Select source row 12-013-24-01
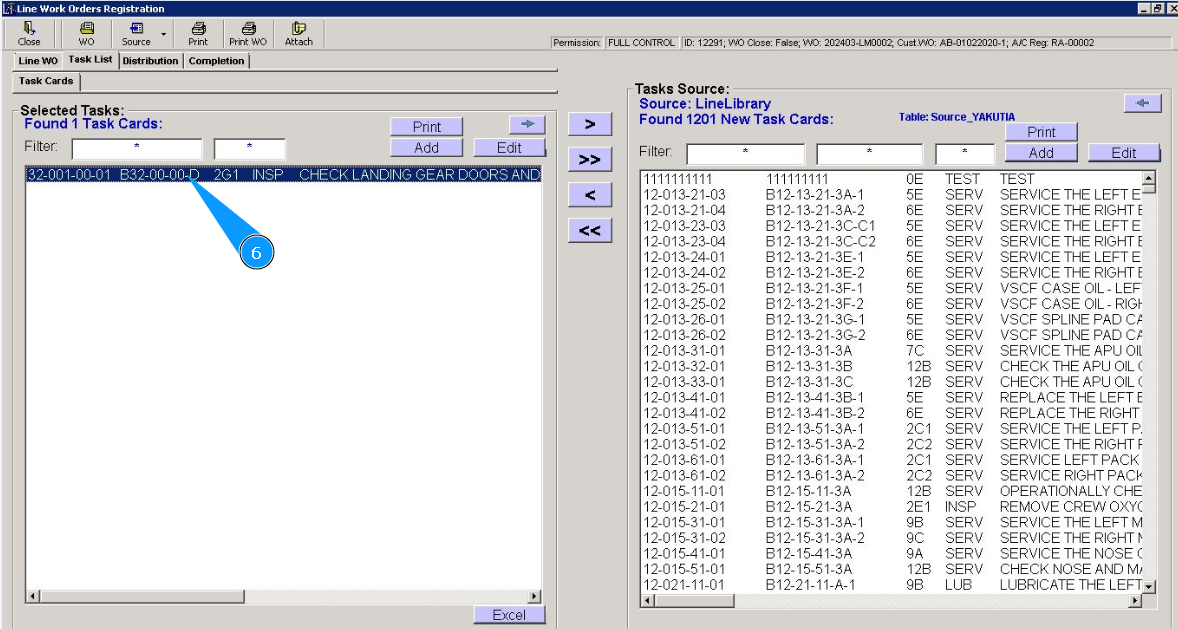 click(892, 257)
